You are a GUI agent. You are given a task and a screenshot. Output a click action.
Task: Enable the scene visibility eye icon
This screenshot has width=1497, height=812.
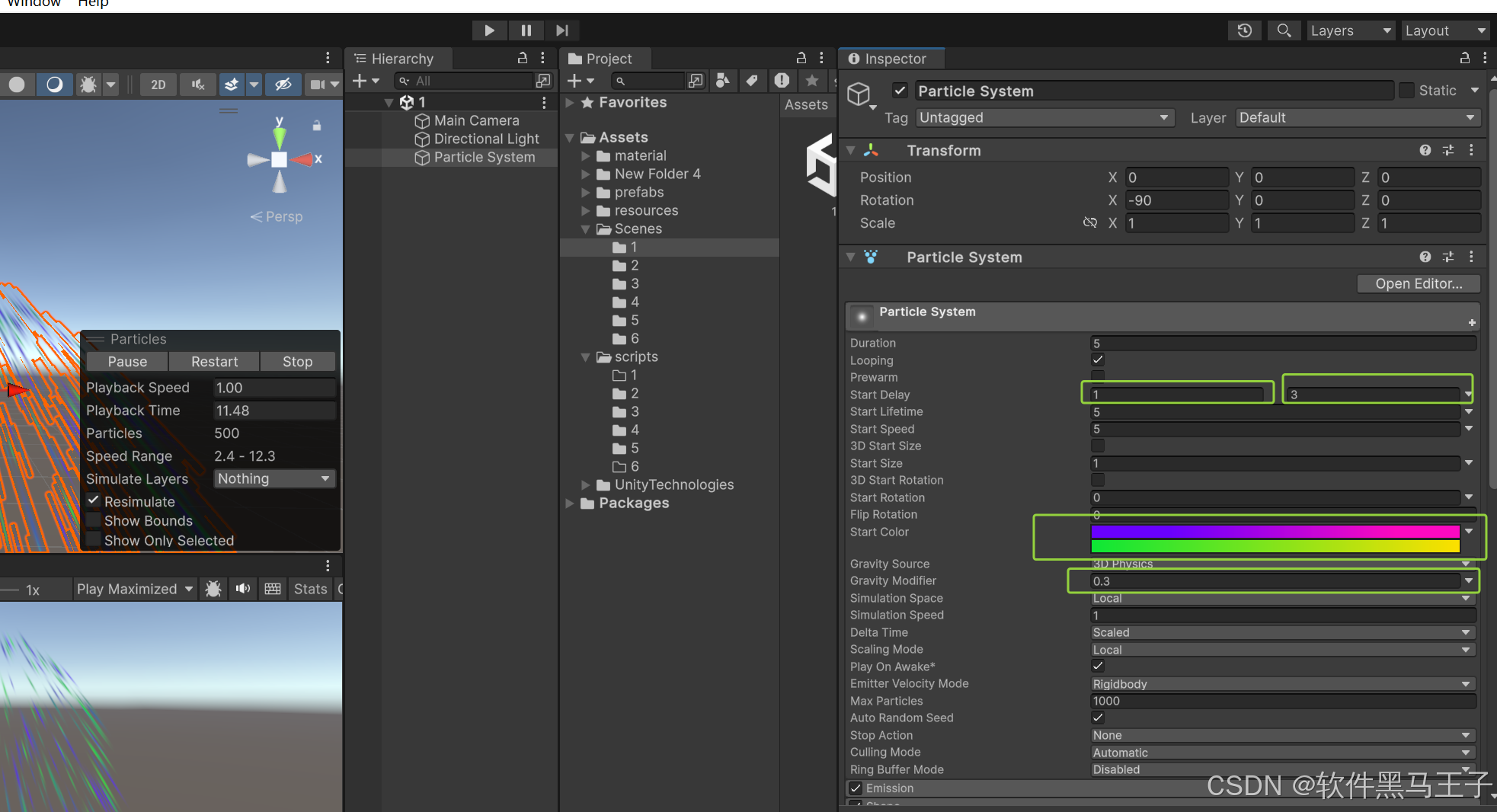[x=283, y=84]
